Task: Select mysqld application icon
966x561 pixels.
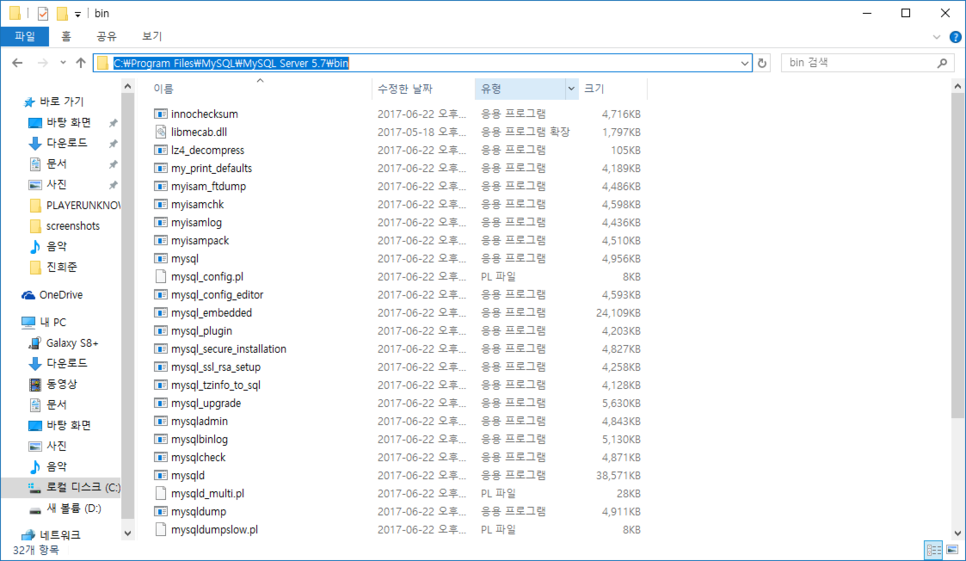Action: pos(161,475)
